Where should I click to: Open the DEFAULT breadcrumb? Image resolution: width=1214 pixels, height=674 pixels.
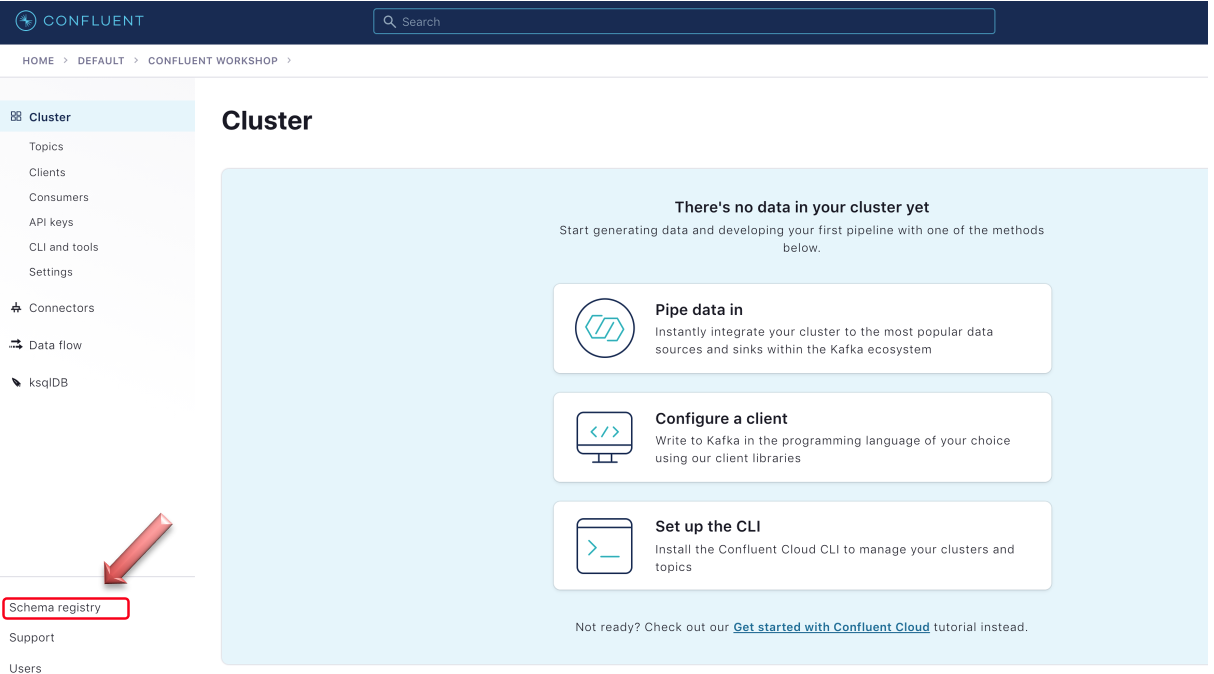tap(101, 61)
